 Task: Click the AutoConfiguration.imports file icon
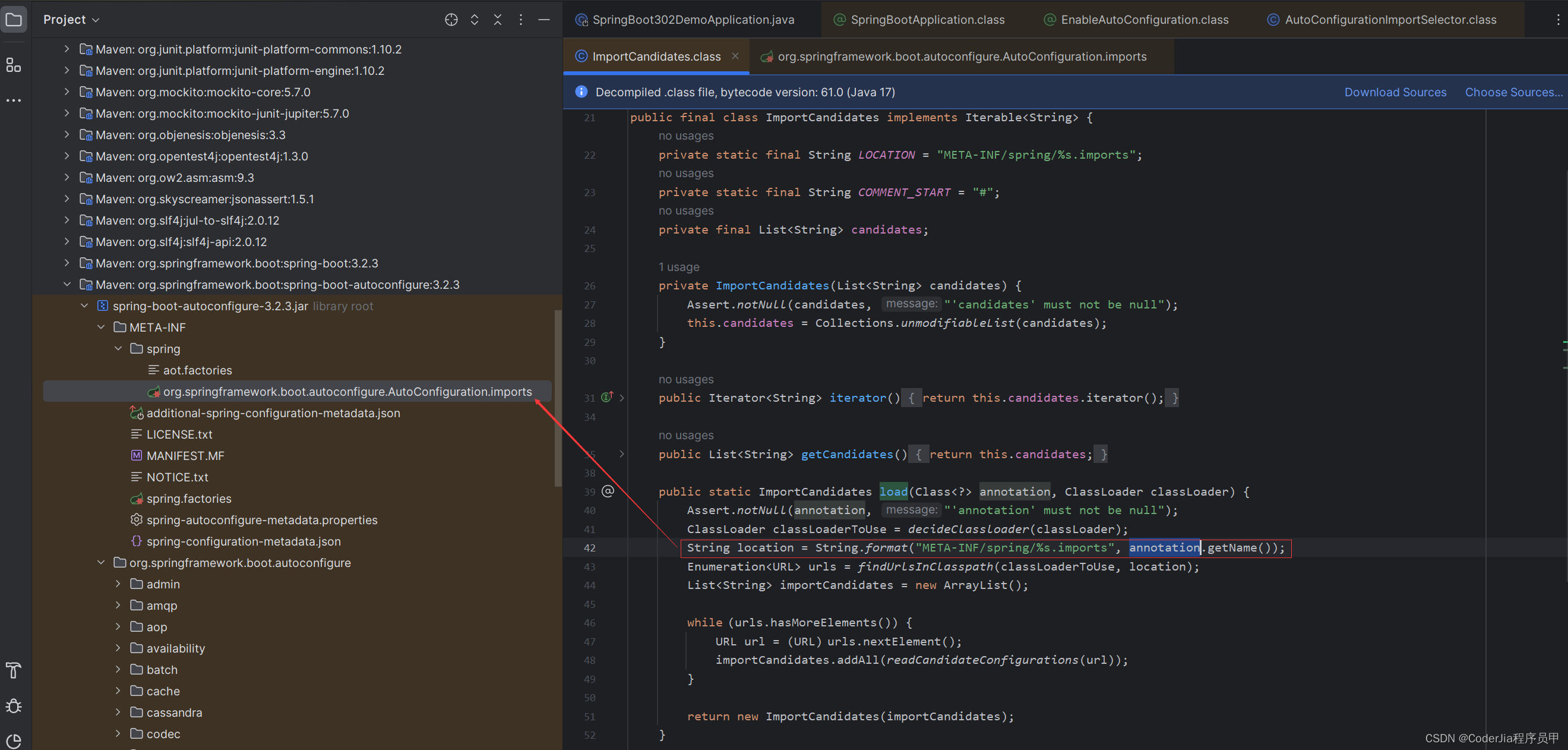pos(154,391)
